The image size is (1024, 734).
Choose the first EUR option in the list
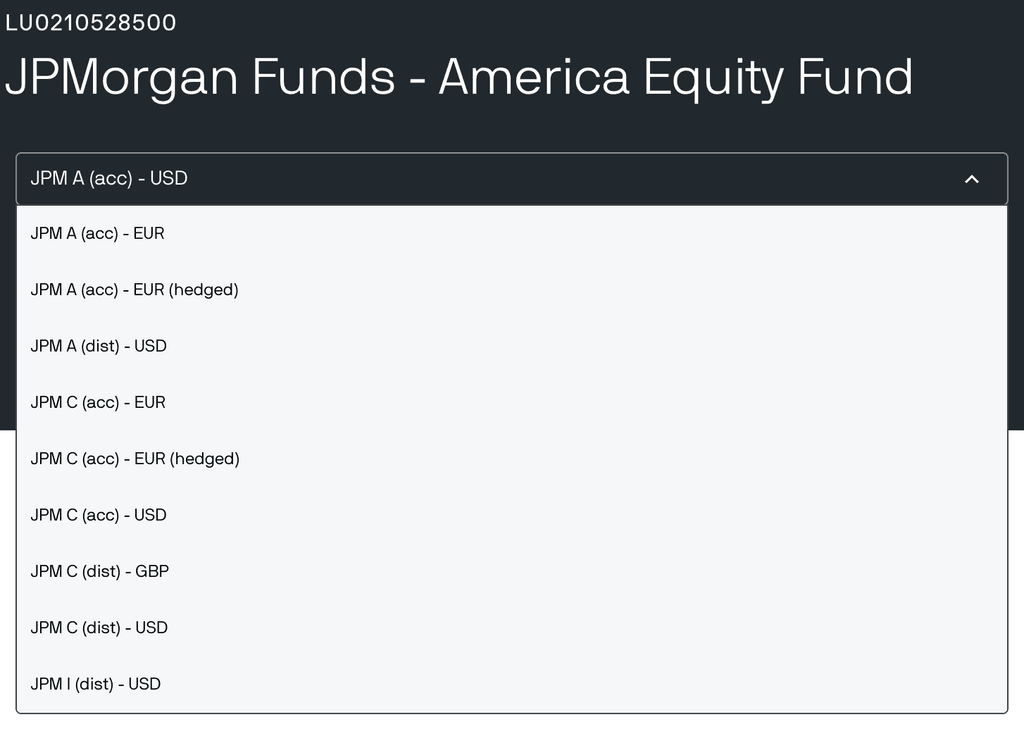(x=98, y=233)
